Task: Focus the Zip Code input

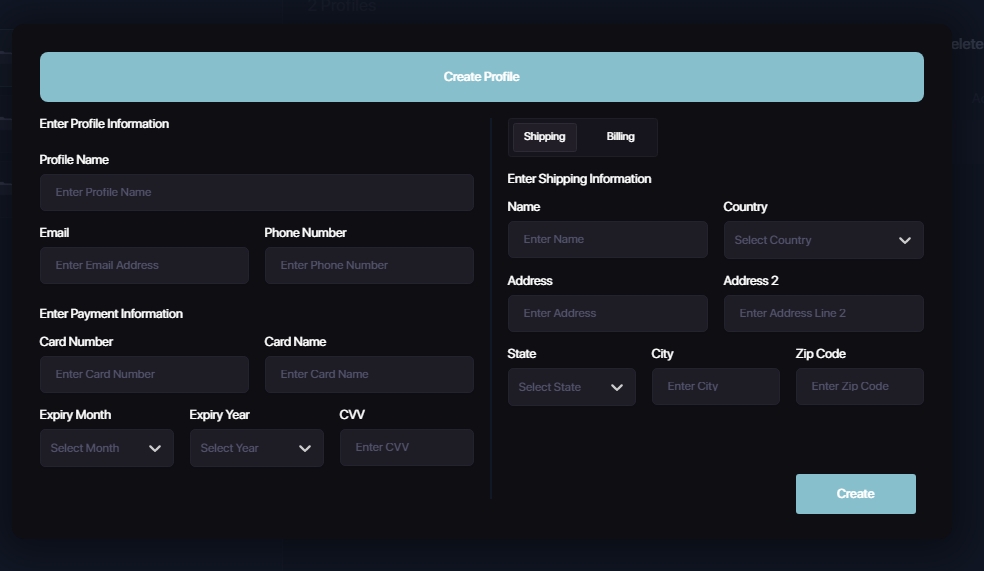Action: 859,386
